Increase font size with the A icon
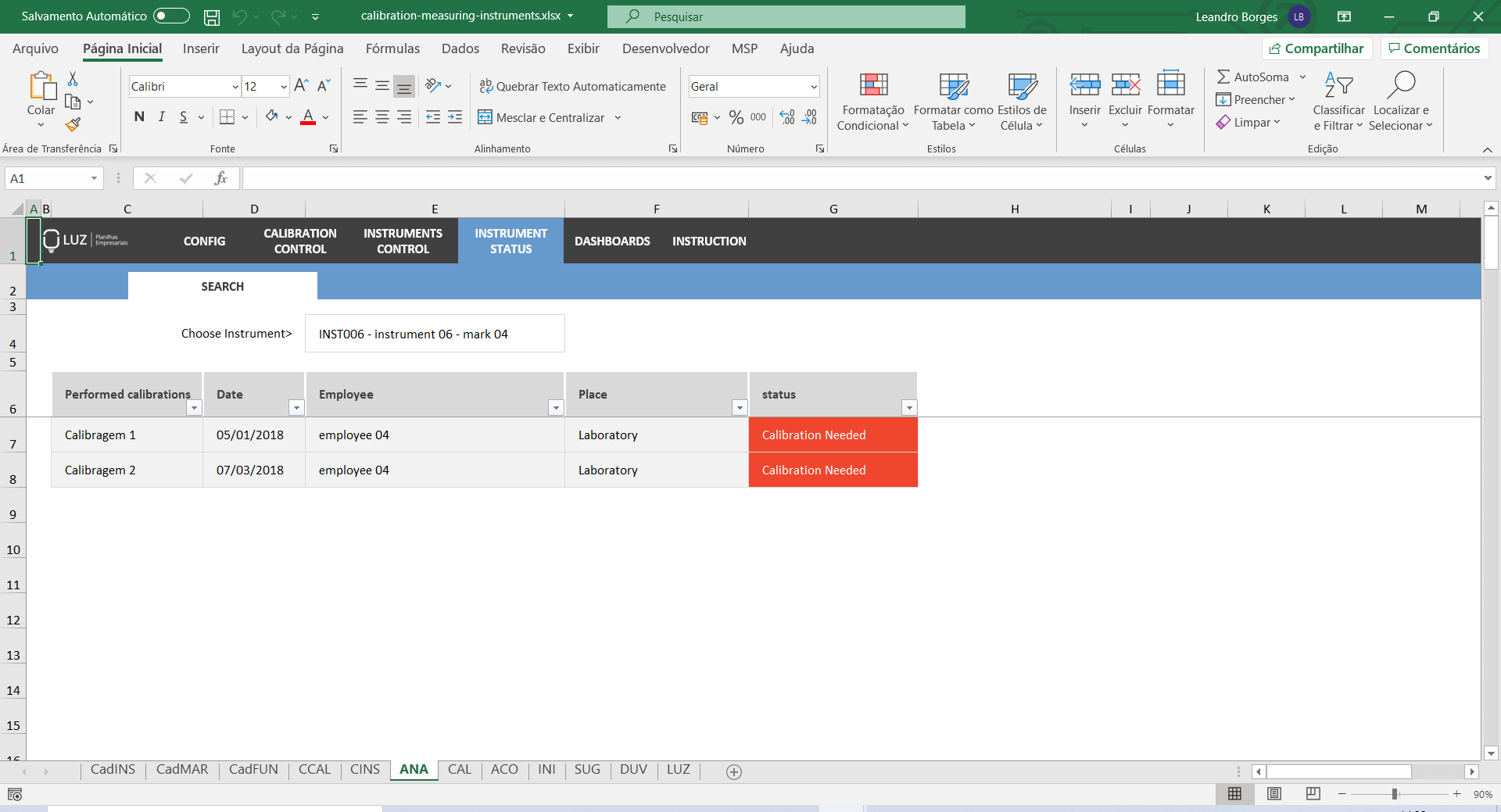The height and width of the screenshot is (812, 1501). [x=301, y=86]
